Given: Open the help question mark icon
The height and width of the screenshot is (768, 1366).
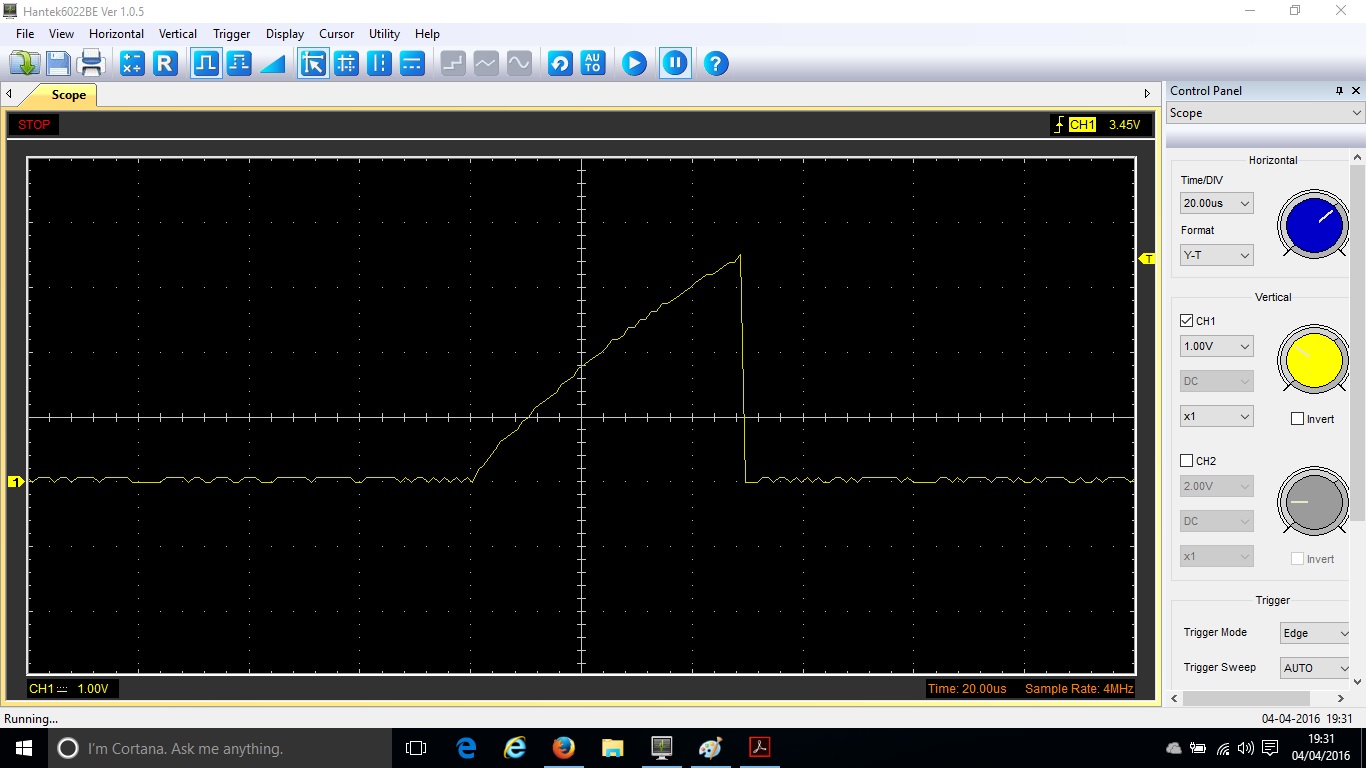Looking at the screenshot, I should pos(715,64).
